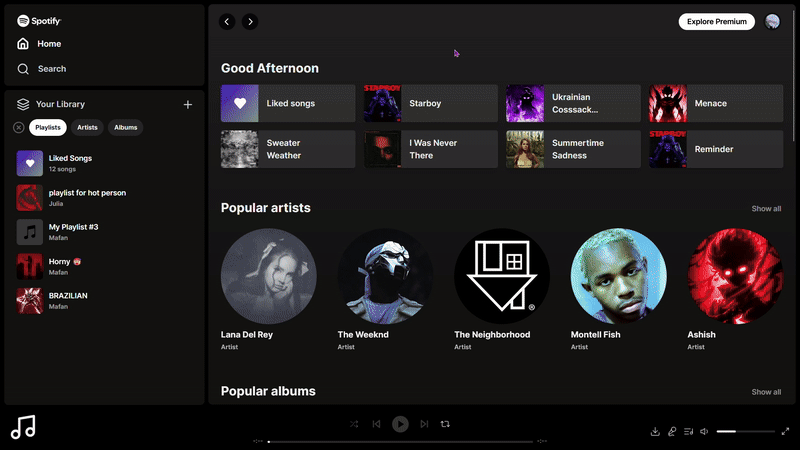Open Summertime Sadness tile
800x450 pixels.
coord(573,149)
